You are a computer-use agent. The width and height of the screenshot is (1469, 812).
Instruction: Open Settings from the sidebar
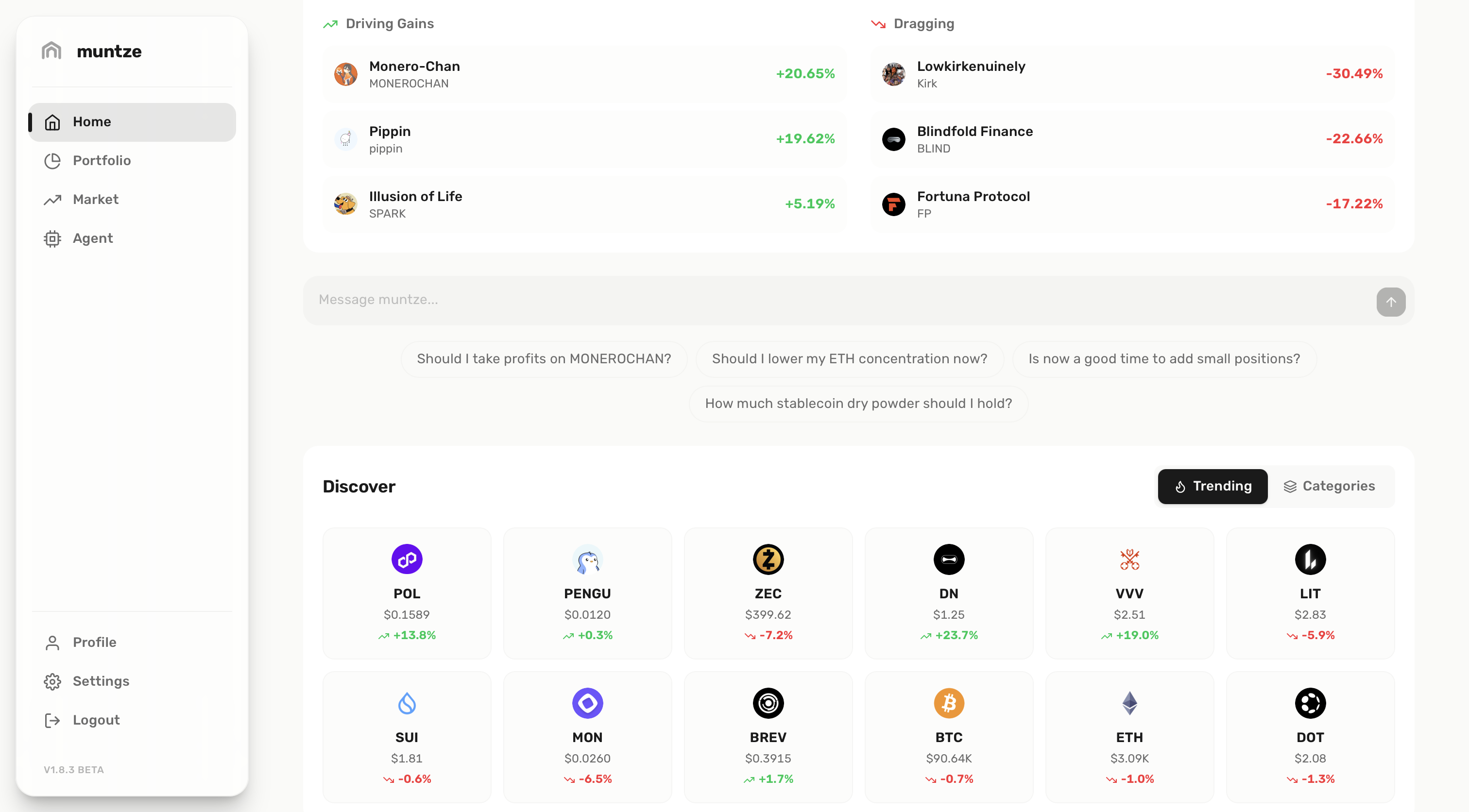coord(101,681)
